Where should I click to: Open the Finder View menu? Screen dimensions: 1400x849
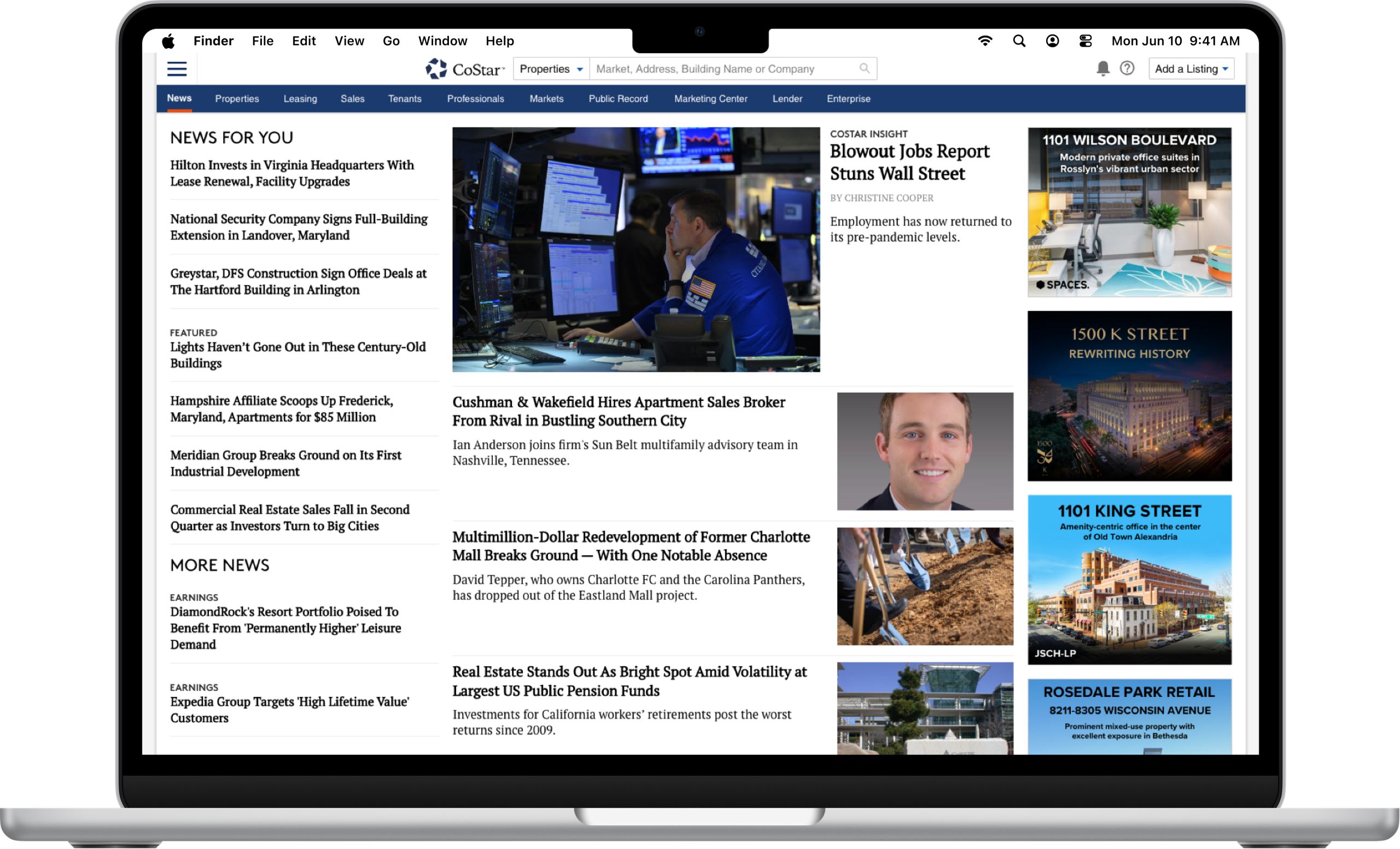(x=349, y=41)
